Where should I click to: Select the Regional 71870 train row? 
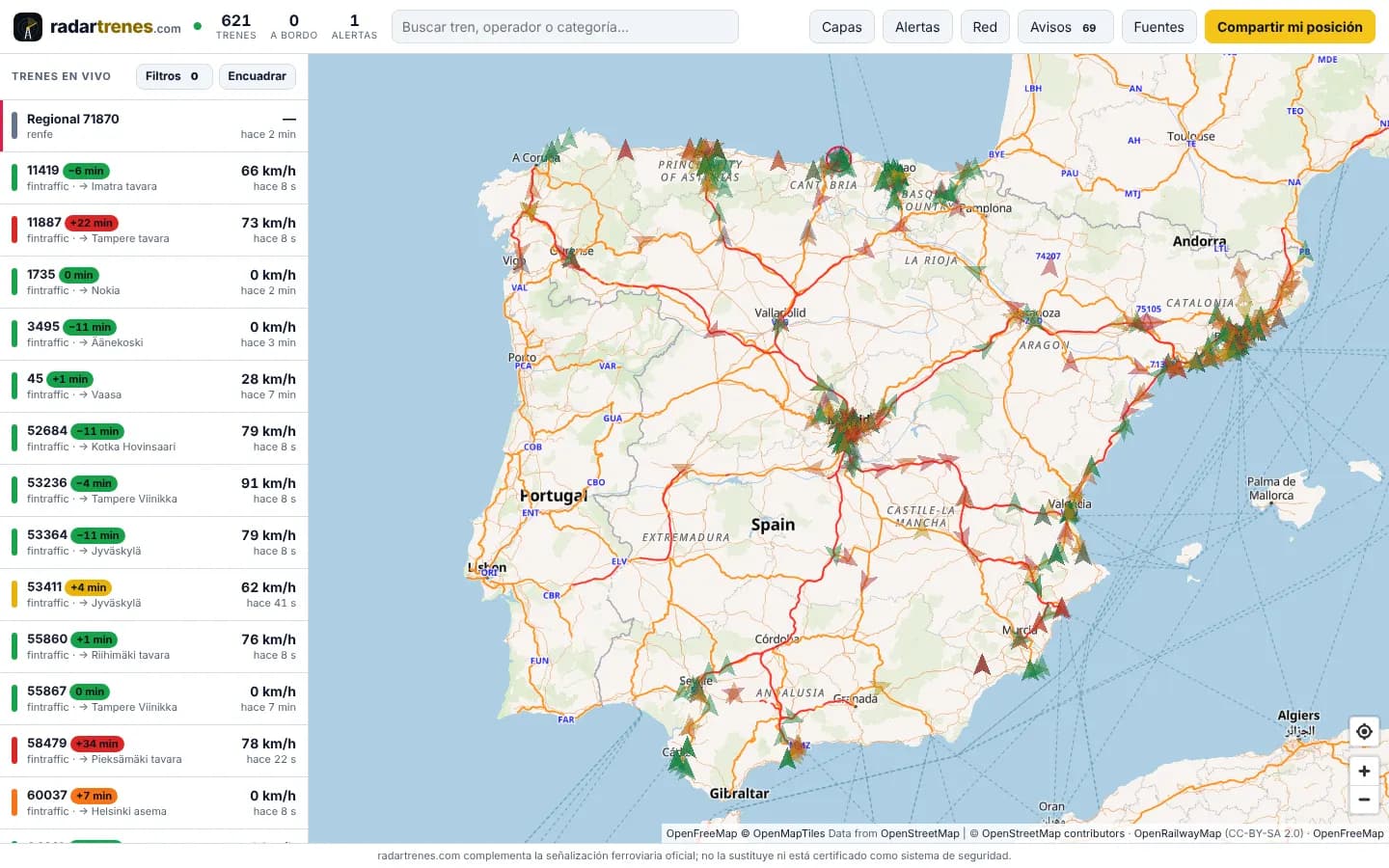[154, 126]
